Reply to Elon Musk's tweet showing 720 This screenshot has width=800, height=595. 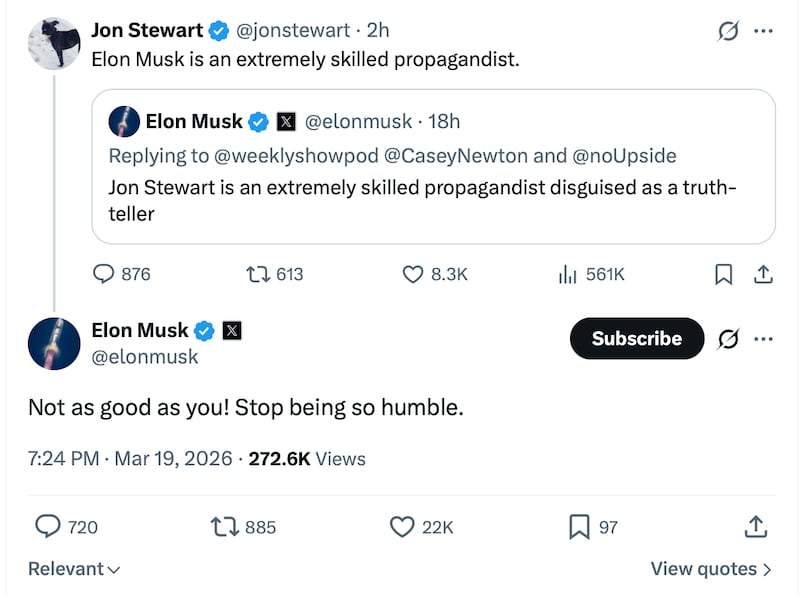(x=50, y=526)
